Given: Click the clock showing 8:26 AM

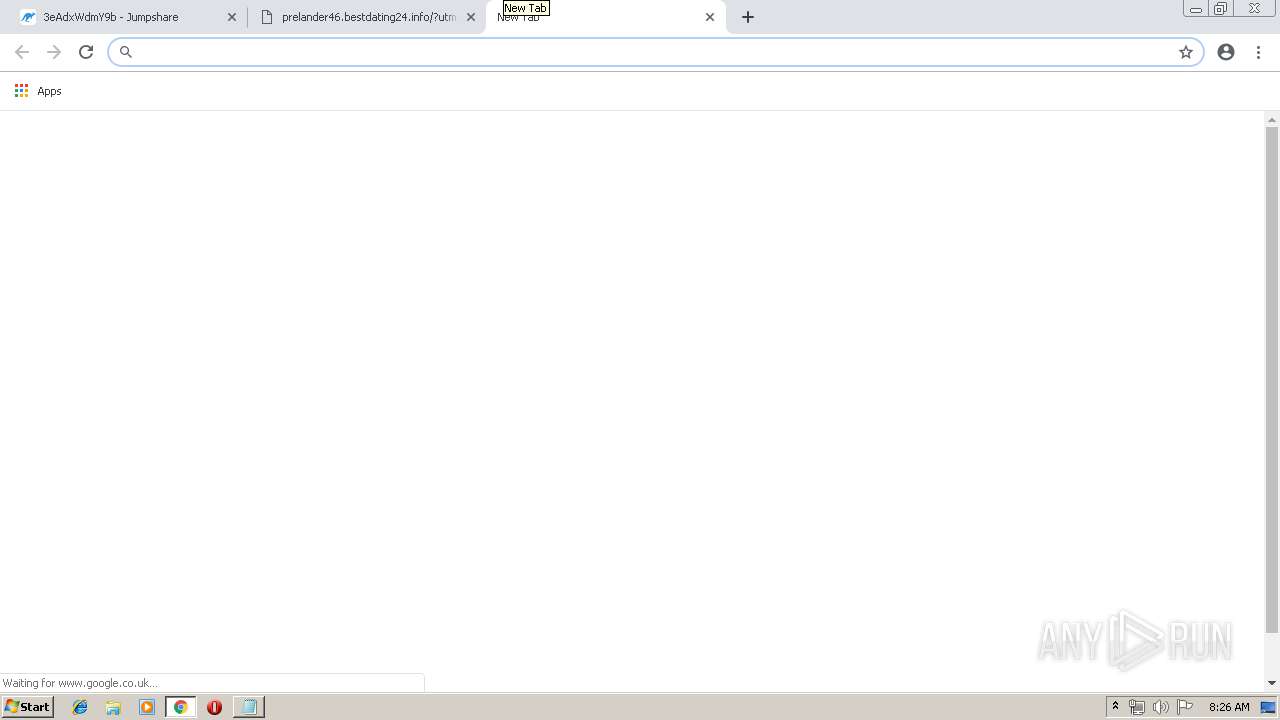Looking at the screenshot, I should pos(1229,707).
